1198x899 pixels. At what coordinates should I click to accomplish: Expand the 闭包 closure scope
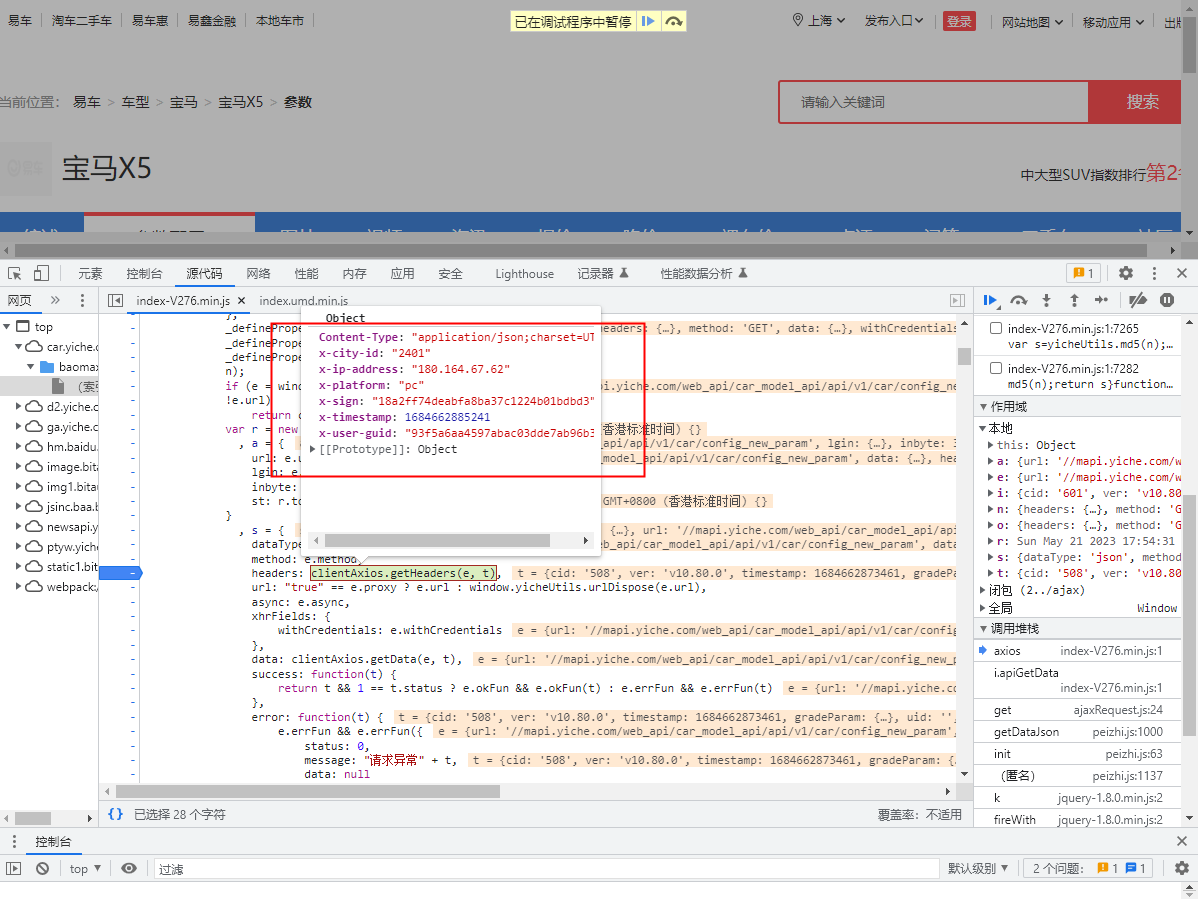pyautogui.click(x=983, y=590)
